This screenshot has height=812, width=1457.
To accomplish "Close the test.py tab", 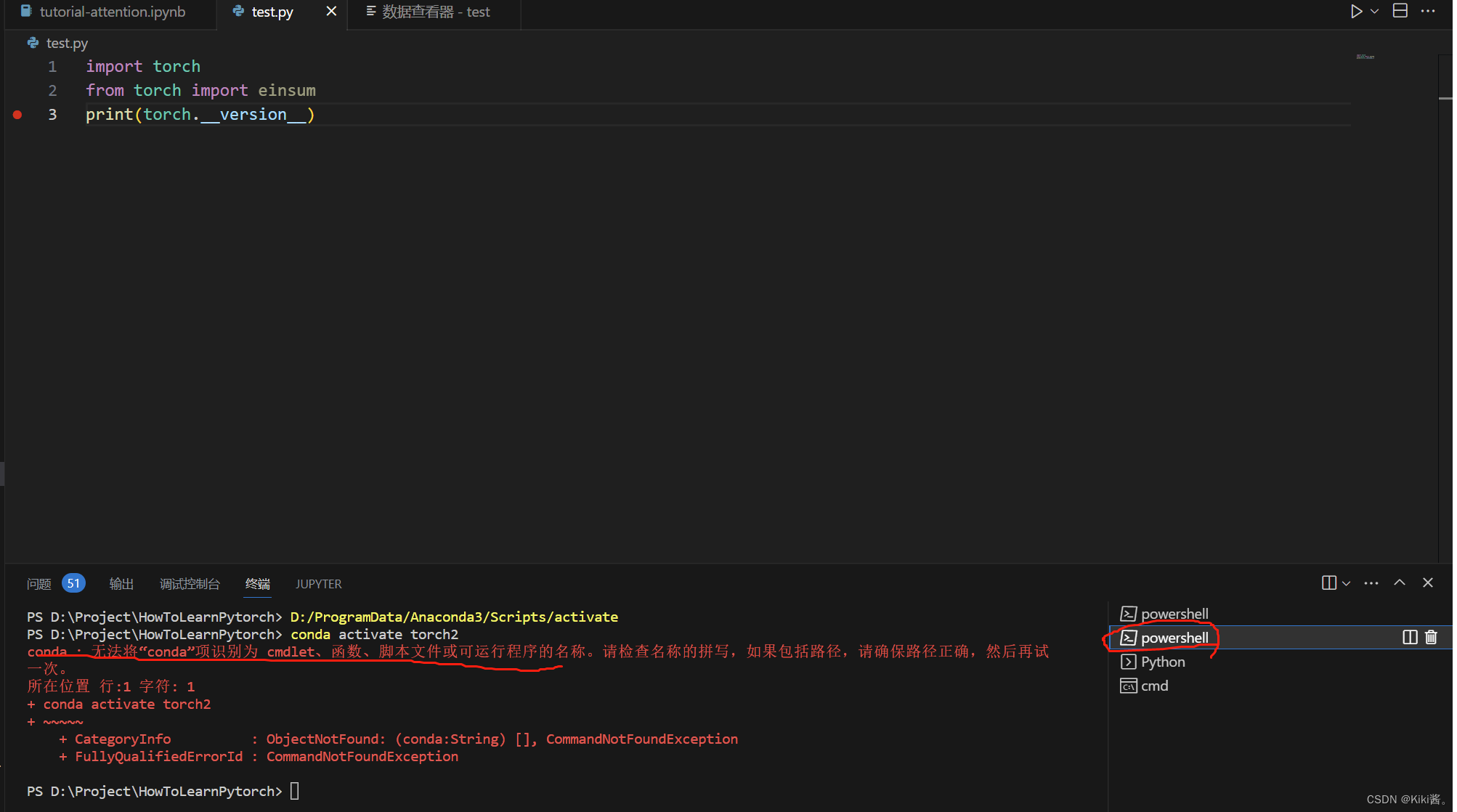I will click(330, 11).
